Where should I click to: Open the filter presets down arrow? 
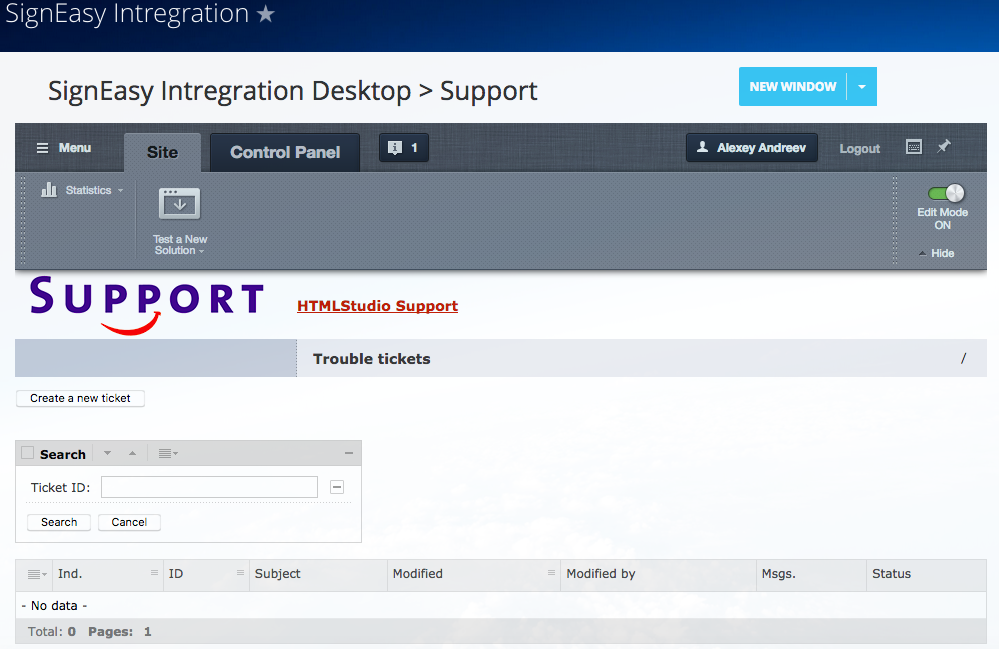(107, 453)
